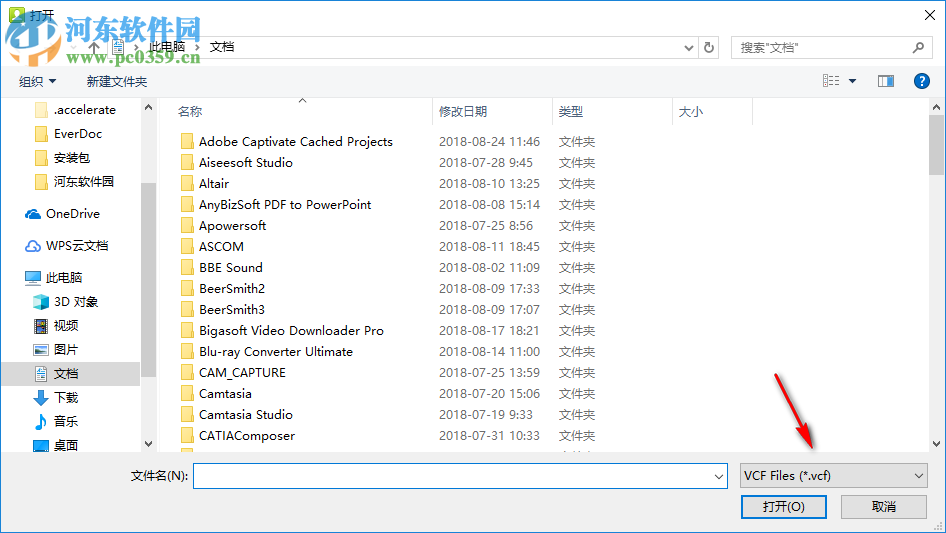
Task: Select the Altair folder
Action: pos(214,184)
